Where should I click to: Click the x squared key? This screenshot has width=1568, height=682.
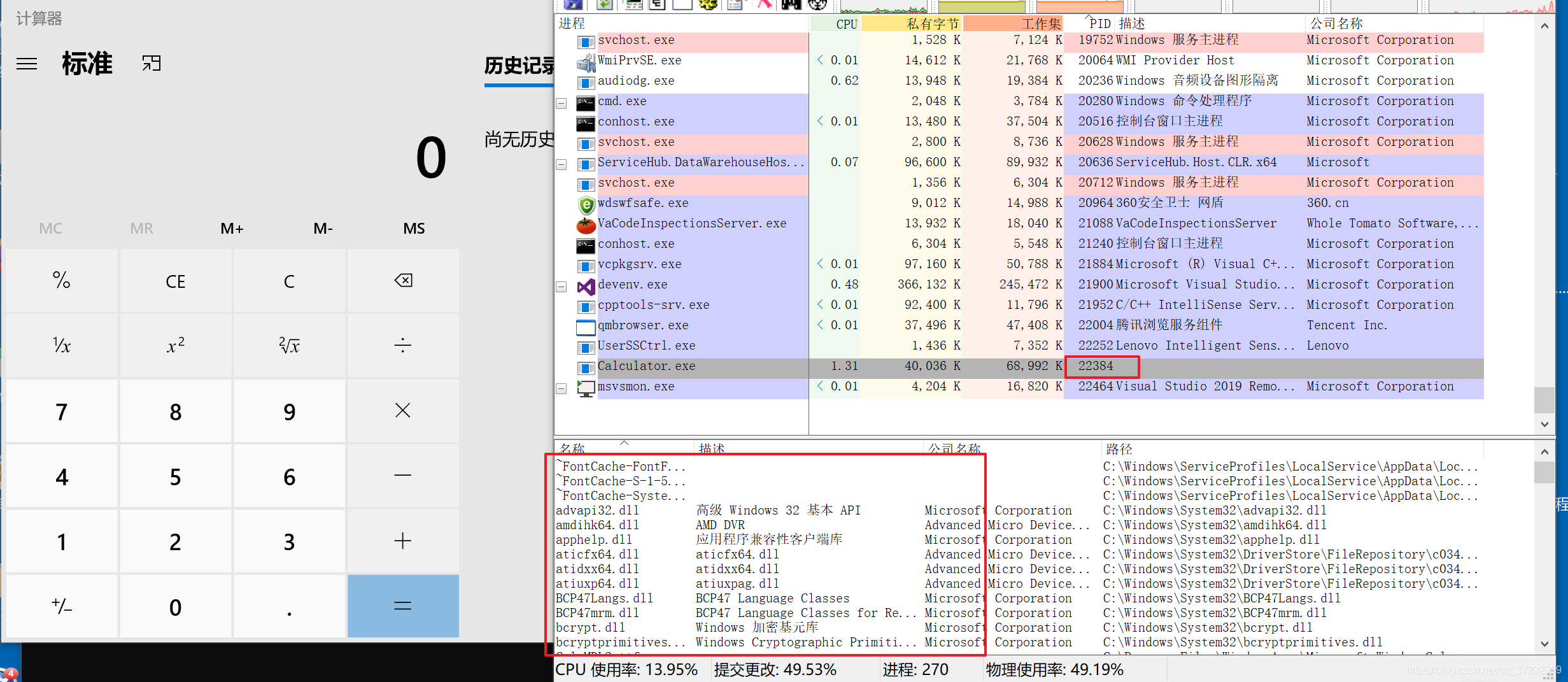176,346
